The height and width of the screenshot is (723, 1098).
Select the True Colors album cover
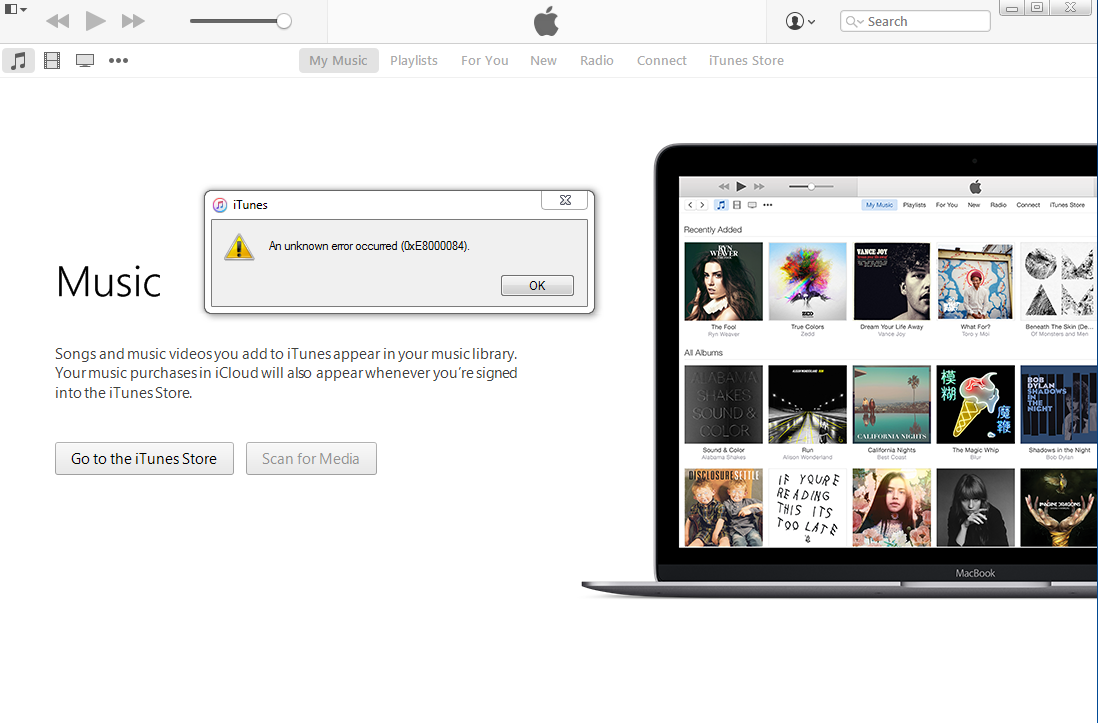tap(807, 282)
